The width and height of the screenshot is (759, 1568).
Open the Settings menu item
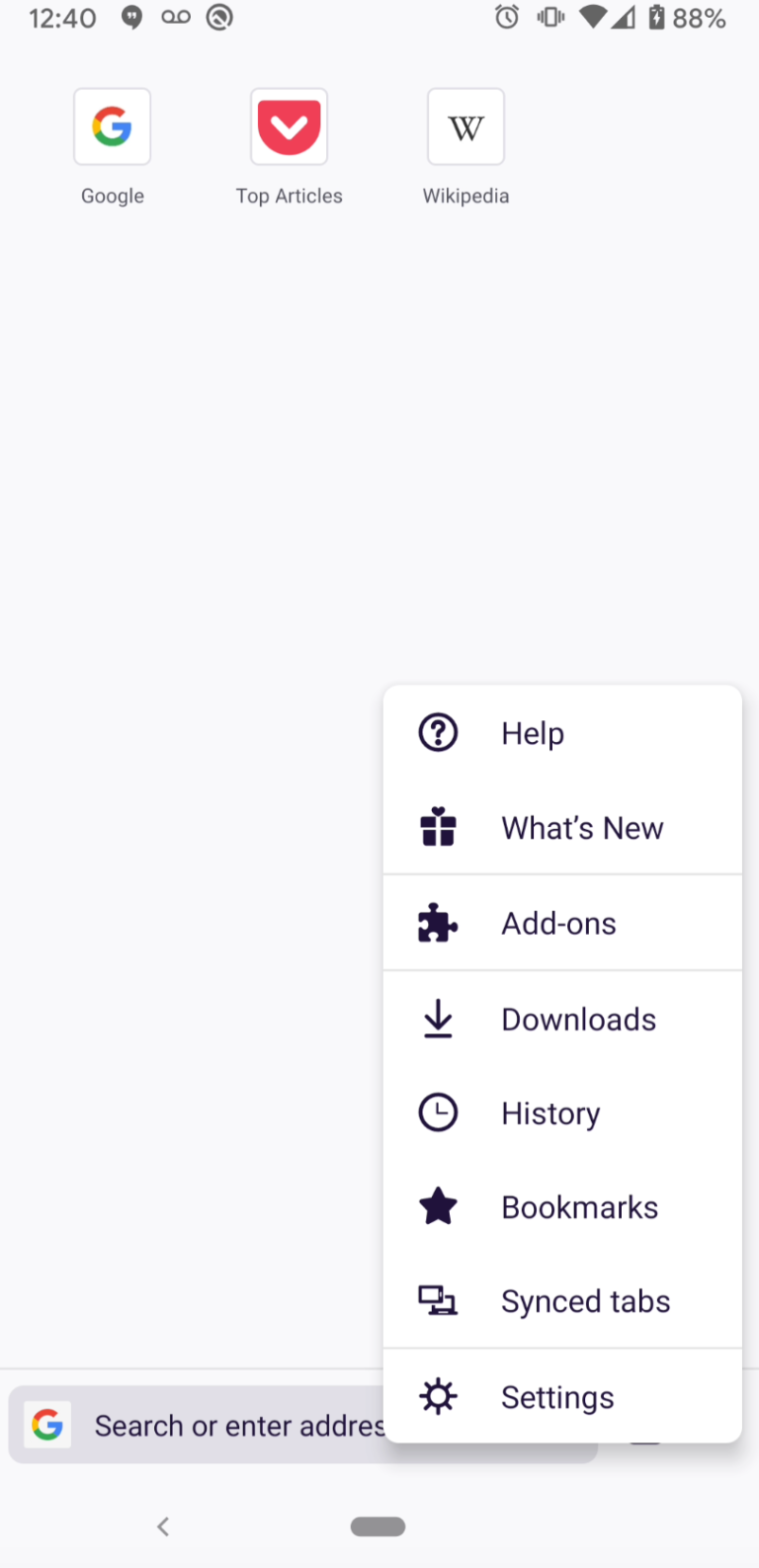pos(557,1396)
